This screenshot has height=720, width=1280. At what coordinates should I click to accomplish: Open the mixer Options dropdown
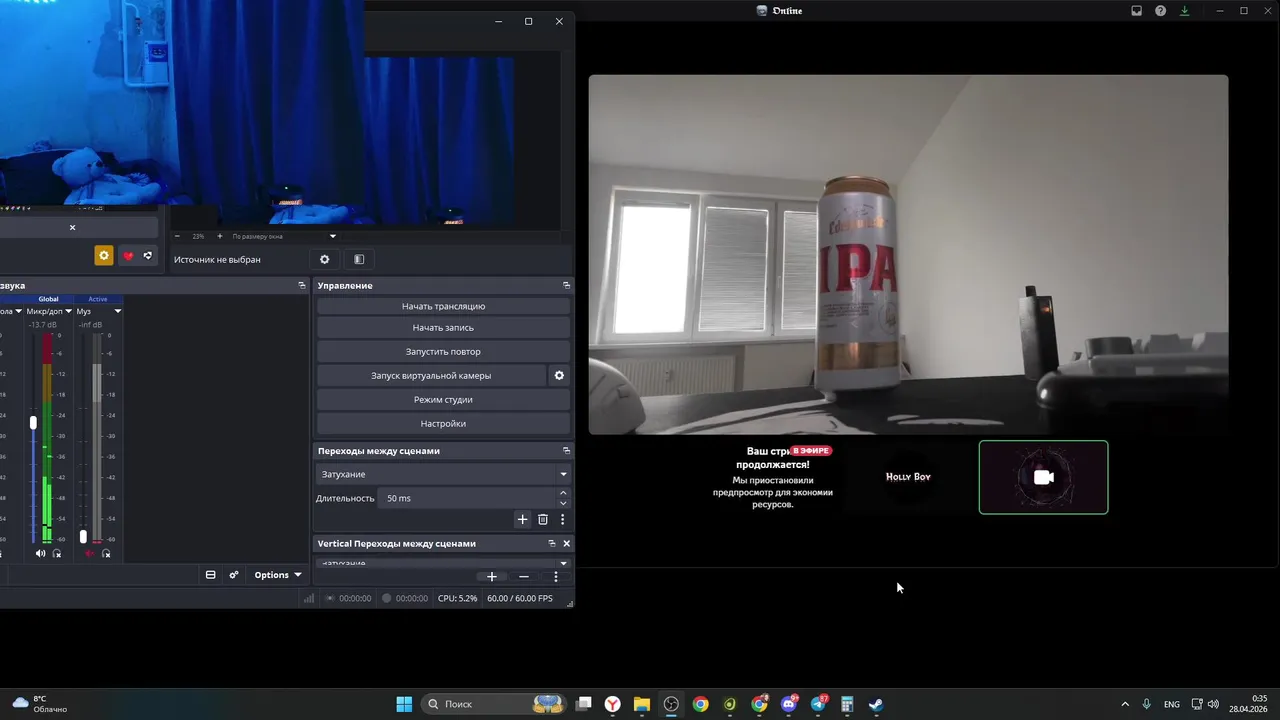pos(278,575)
